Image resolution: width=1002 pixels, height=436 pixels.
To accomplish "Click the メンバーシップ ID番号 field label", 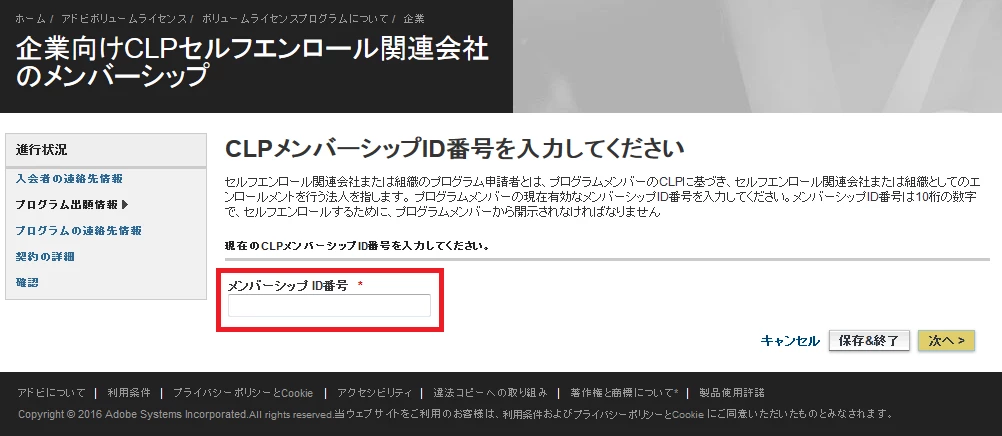I will pyautogui.click(x=288, y=286).
